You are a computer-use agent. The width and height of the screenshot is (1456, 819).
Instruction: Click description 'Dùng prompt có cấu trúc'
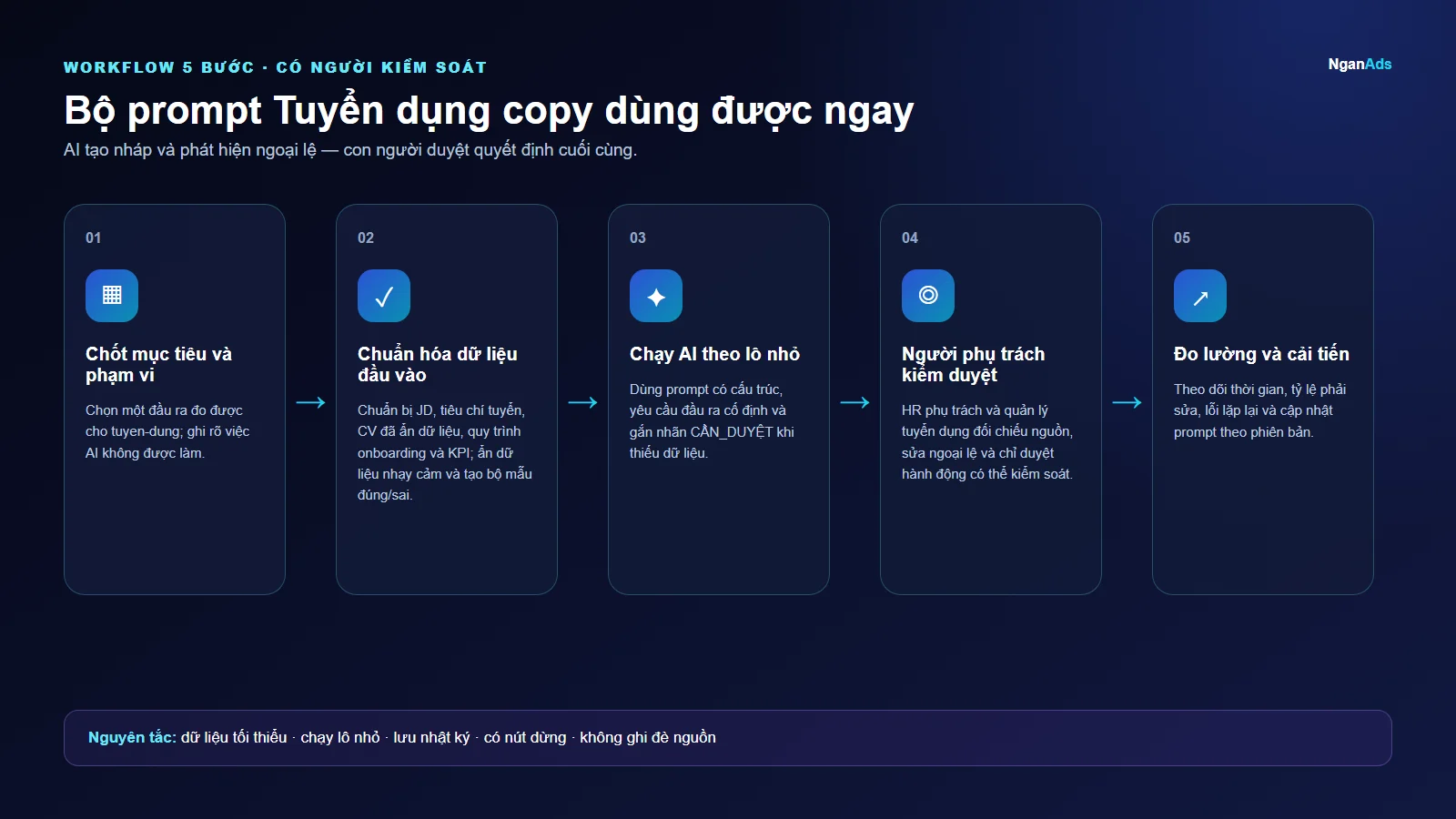pos(706,389)
